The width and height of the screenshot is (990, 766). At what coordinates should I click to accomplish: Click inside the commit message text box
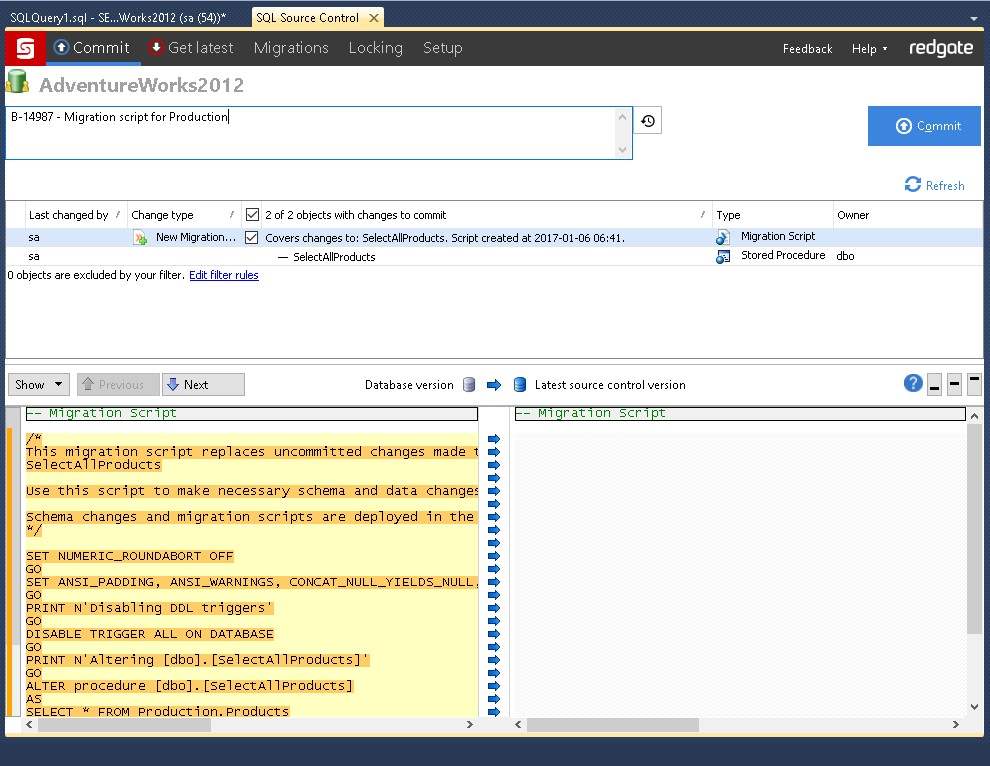(x=310, y=132)
